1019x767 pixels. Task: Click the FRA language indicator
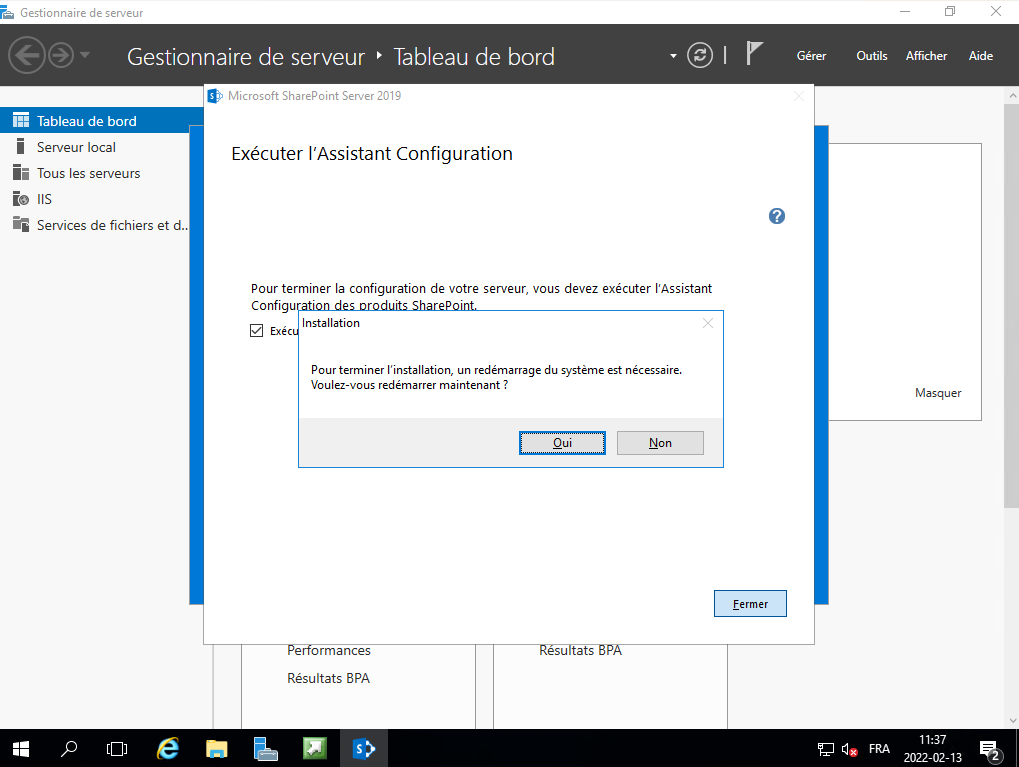pos(879,749)
